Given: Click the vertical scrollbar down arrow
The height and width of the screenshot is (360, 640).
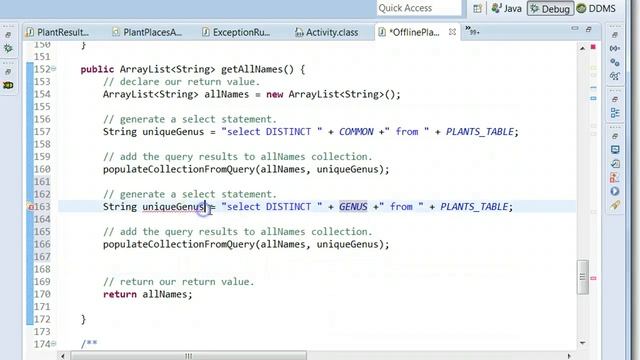Looking at the screenshot, I should 582,343.
